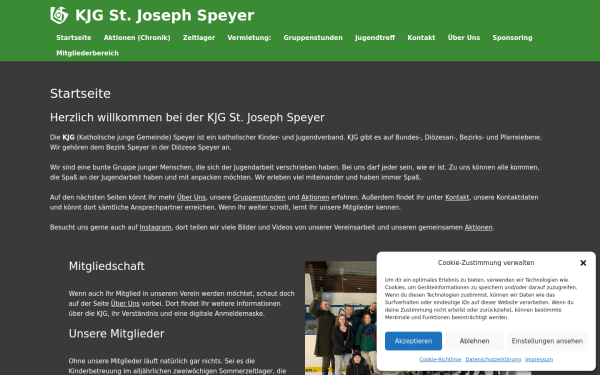Open the Instagram link in the text
600x375 pixels.
point(155,227)
